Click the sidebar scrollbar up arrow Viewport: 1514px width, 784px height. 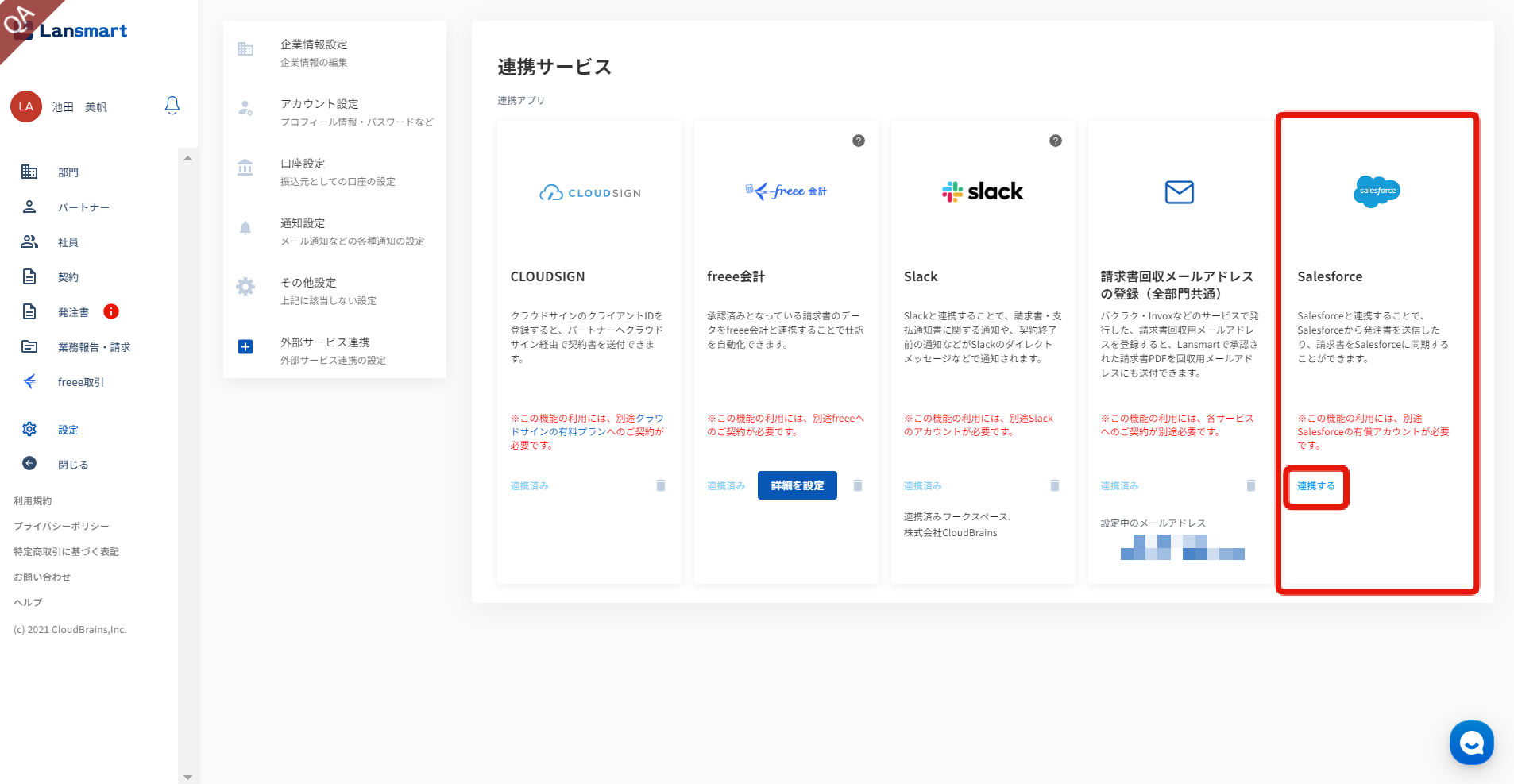click(187, 158)
